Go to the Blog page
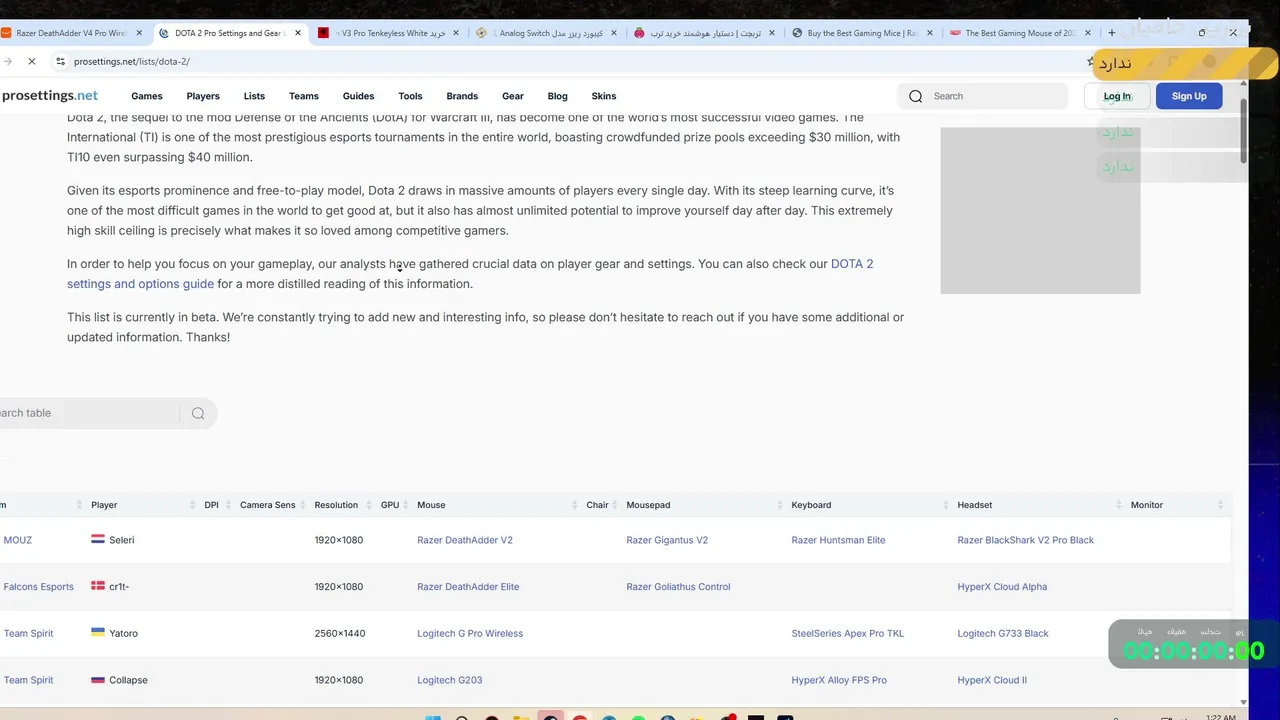 click(558, 96)
